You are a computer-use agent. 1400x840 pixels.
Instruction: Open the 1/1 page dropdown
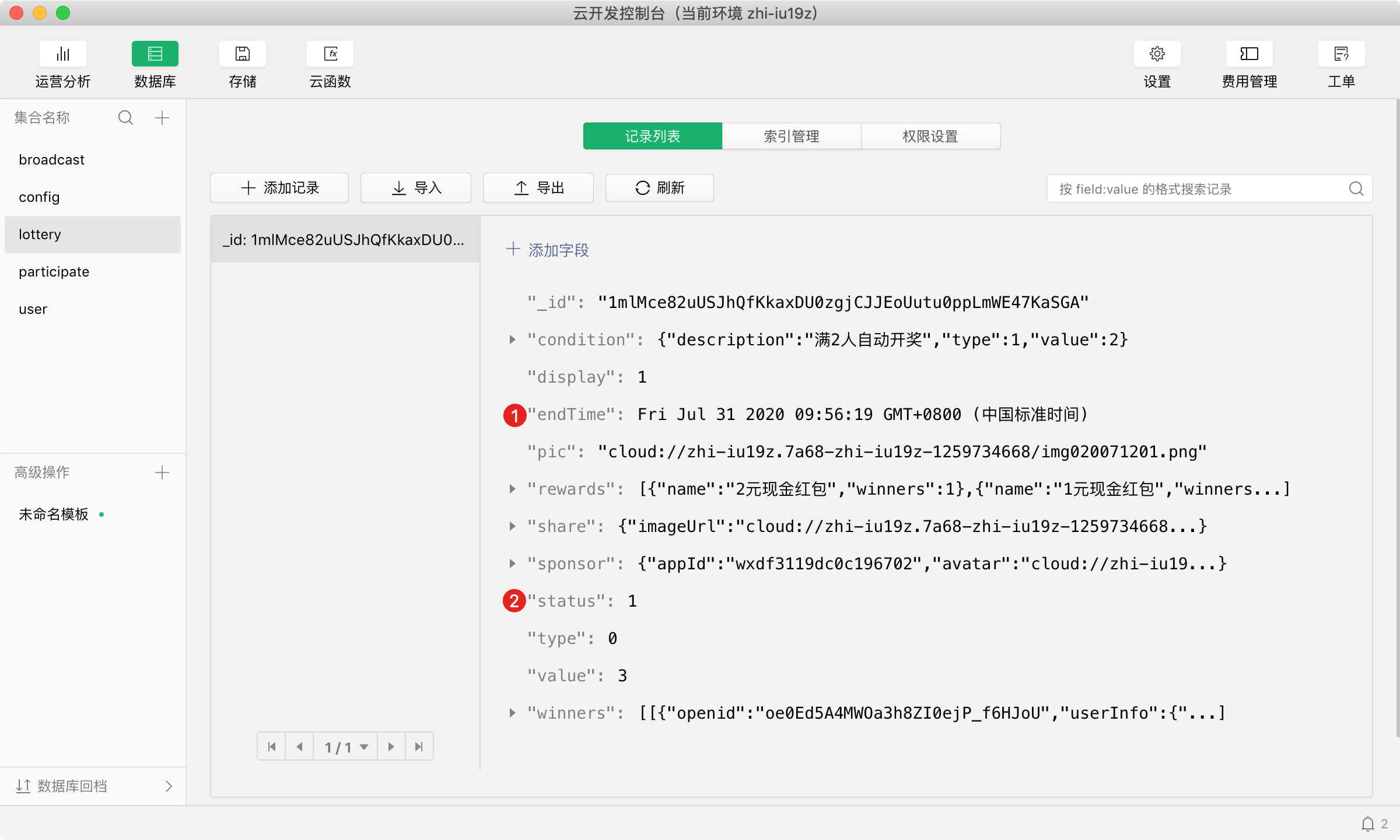coord(346,747)
